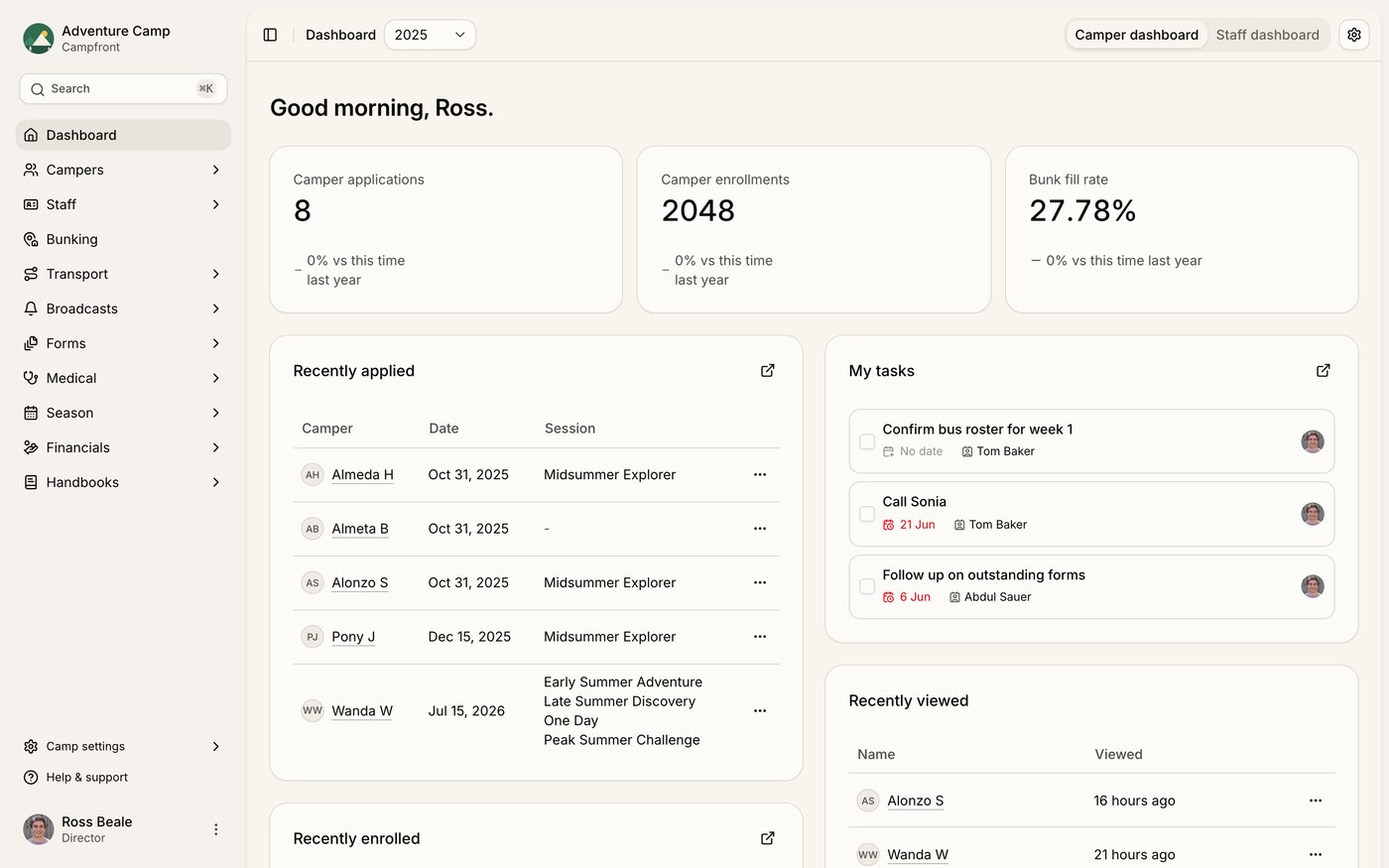Click the search magnifier icon
The height and width of the screenshot is (868, 1389).
pyautogui.click(x=38, y=89)
